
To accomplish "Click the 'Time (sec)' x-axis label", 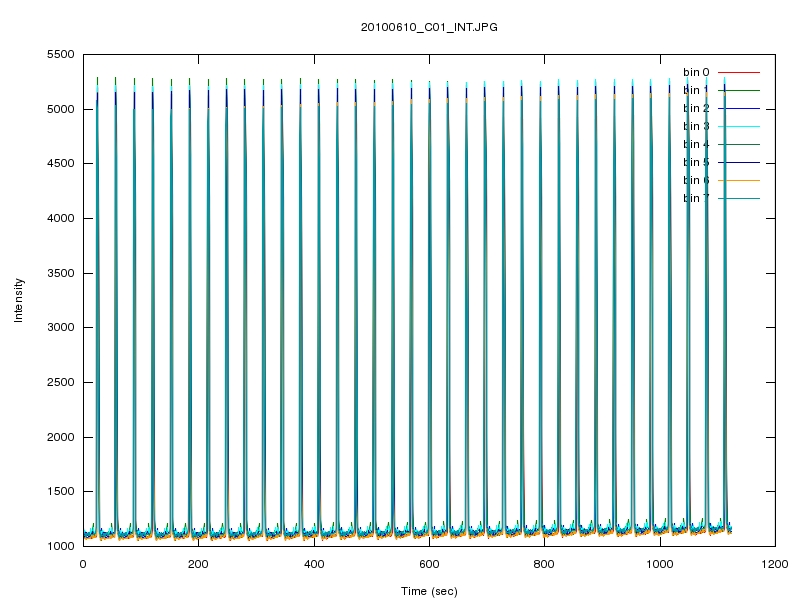I will click(429, 591).
